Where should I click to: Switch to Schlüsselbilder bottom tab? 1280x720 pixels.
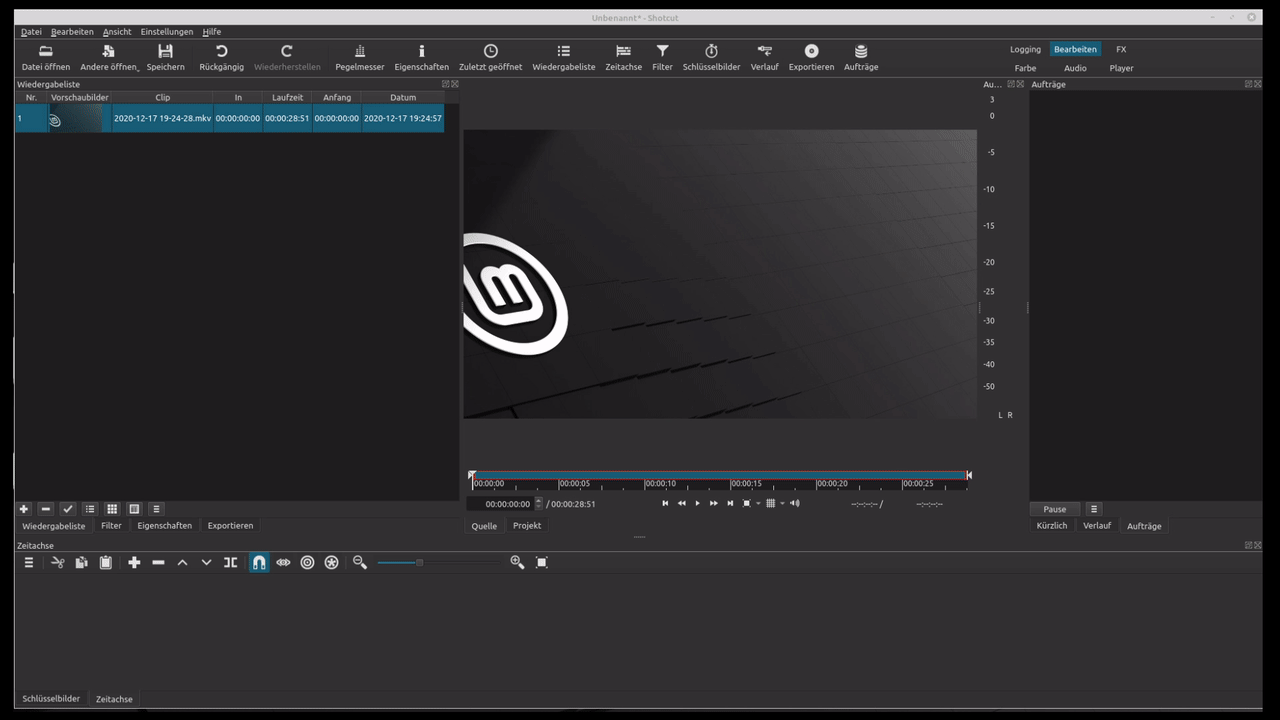pyautogui.click(x=51, y=699)
